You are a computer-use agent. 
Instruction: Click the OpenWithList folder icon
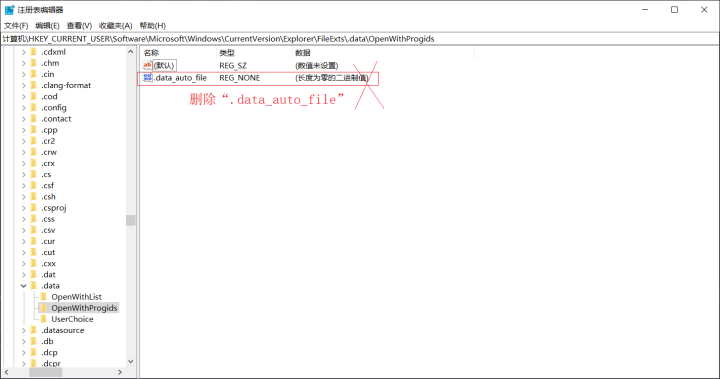pyautogui.click(x=44, y=297)
